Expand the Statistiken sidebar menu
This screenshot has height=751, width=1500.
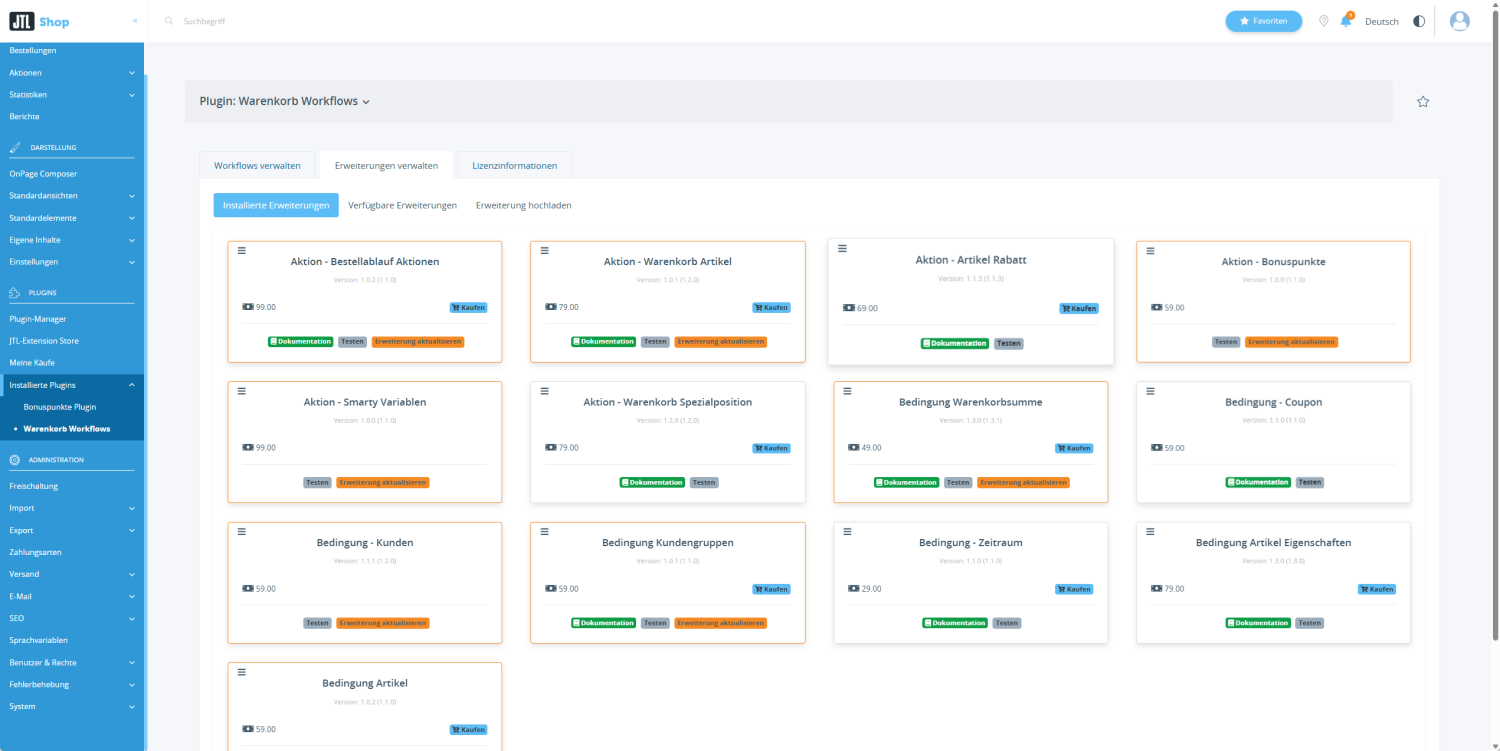[x=132, y=95]
